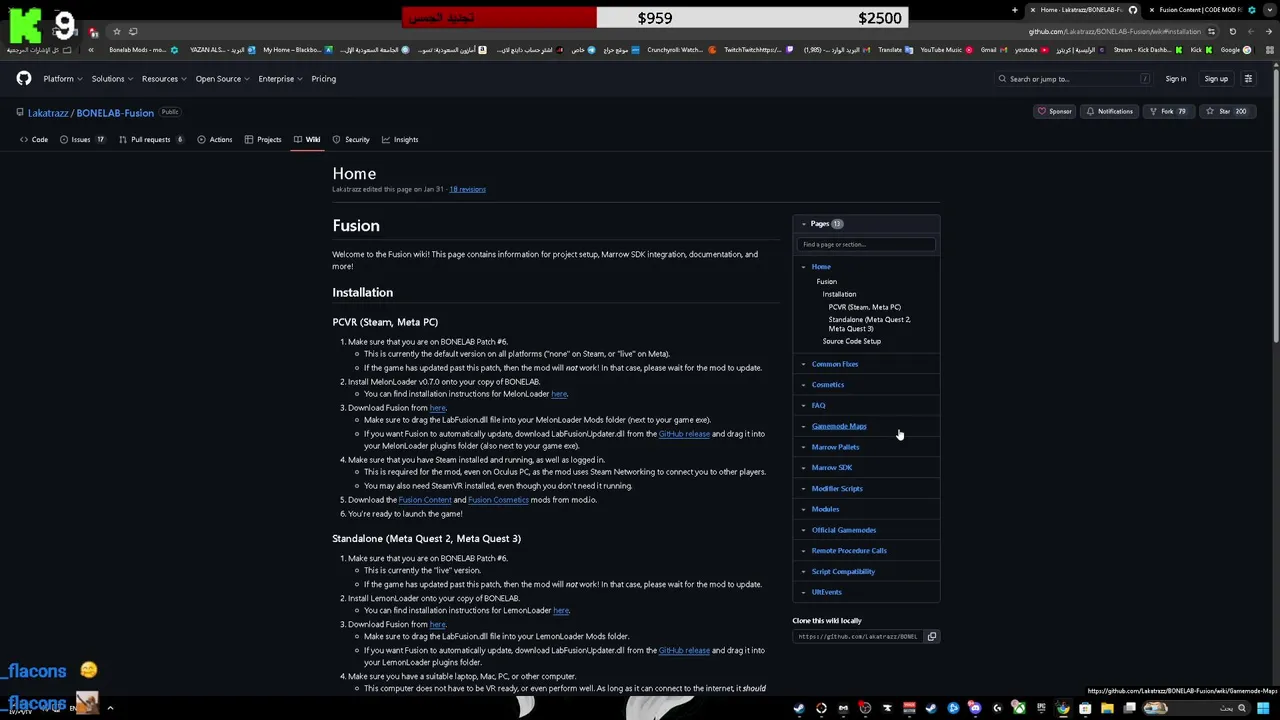Viewport: 1280px width, 720px height.
Task: Click the Chrome icon in the taskbar
Action: (x=1062, y=708)
